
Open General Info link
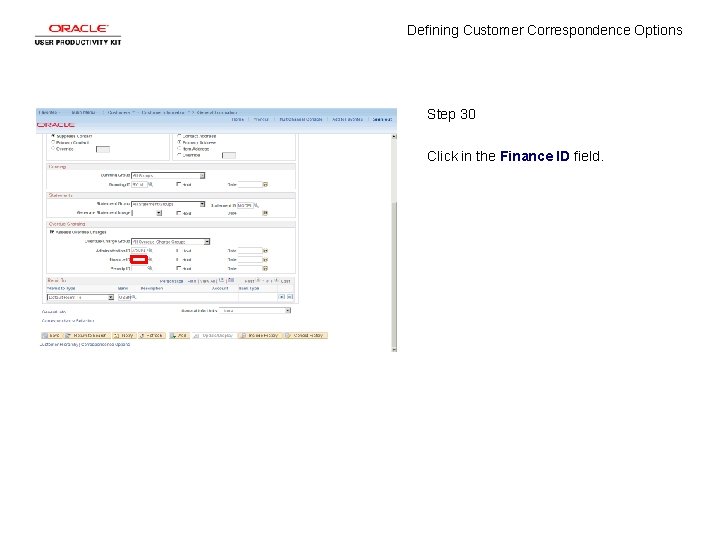point(54,312)
